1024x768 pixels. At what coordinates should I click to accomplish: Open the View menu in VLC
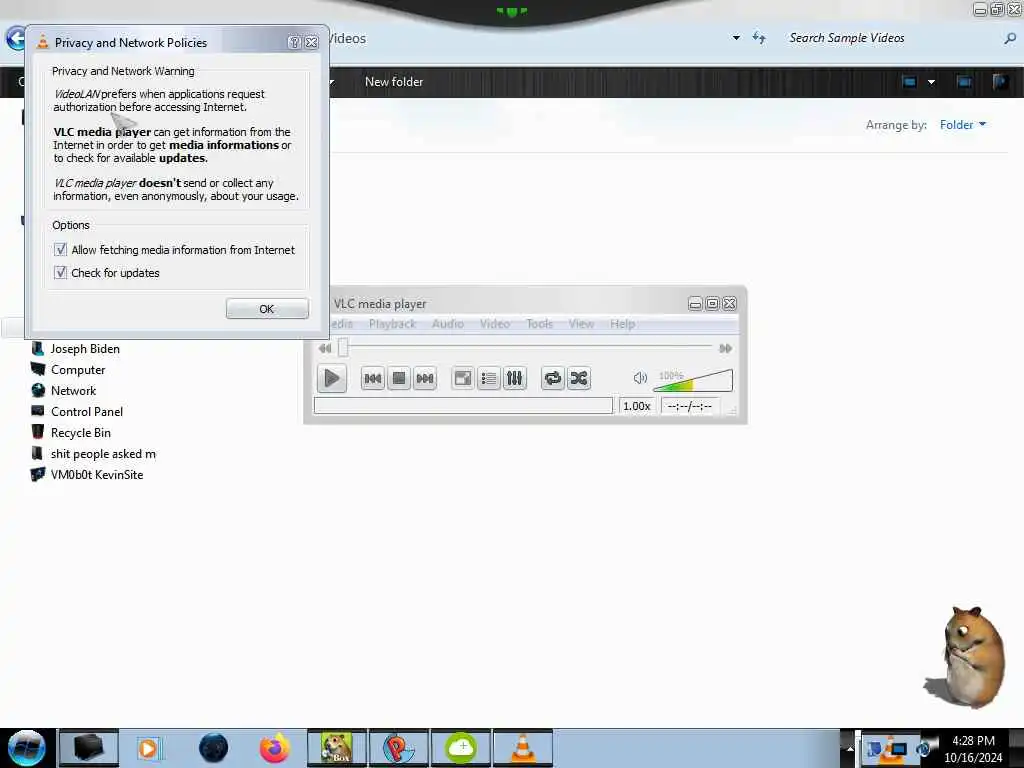[x=581, y=324]
